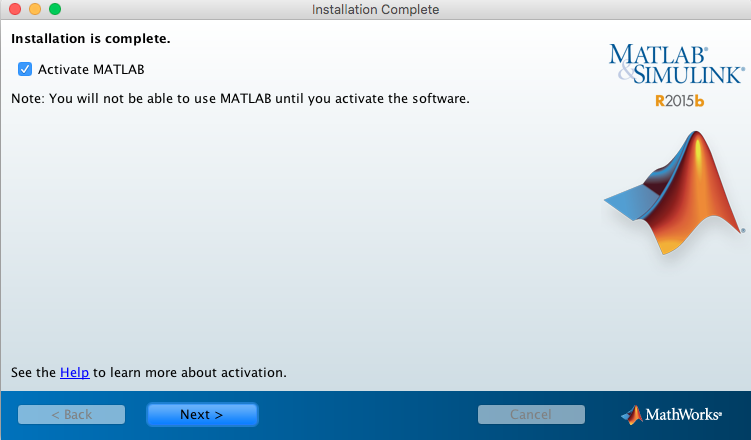Viewport: 751px width, 440px height.
Task: Click the grayed-out Cancel button
Action: click(531, 414)
